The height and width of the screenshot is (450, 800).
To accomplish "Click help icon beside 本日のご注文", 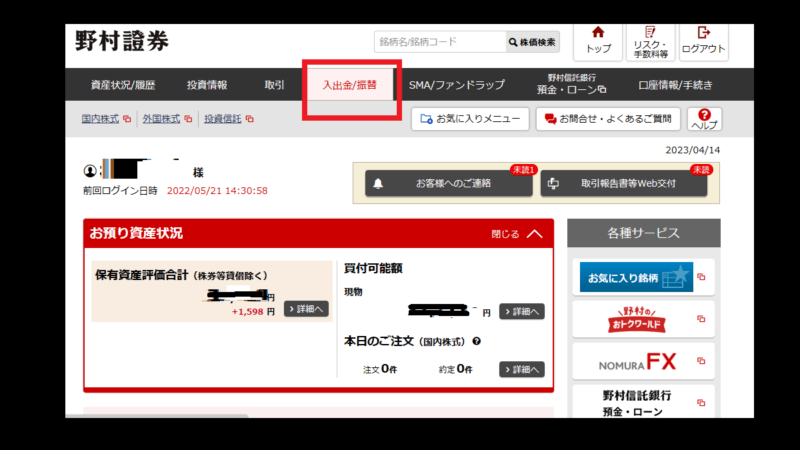I will 477,341.
